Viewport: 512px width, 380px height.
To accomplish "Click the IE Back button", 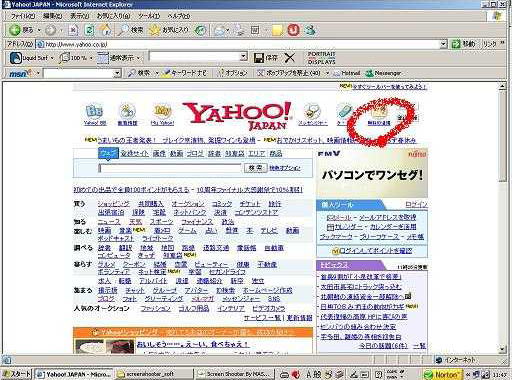I will (21, 30).
